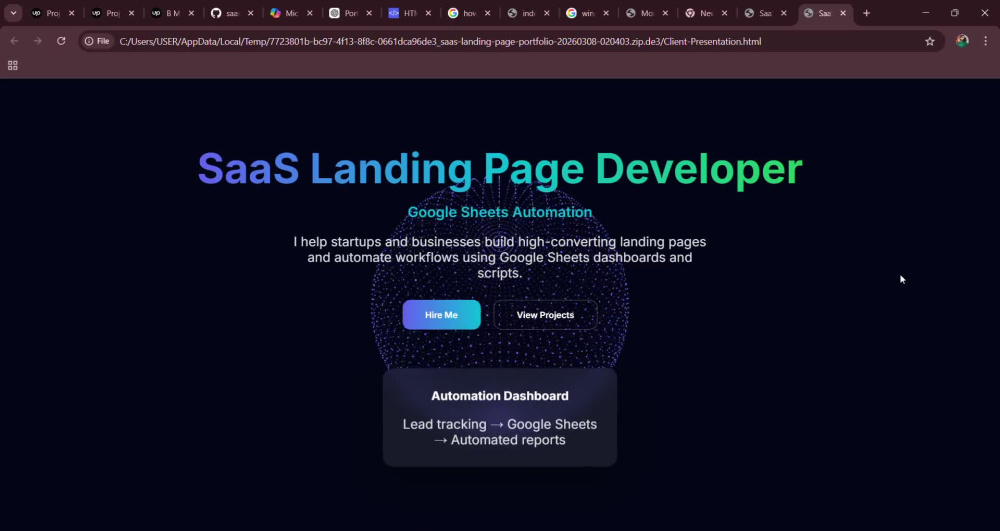Screen dimensions: 1000x531
Task: Switch to the ind tab
Action: pyautogui.click(x=528, y=13)
